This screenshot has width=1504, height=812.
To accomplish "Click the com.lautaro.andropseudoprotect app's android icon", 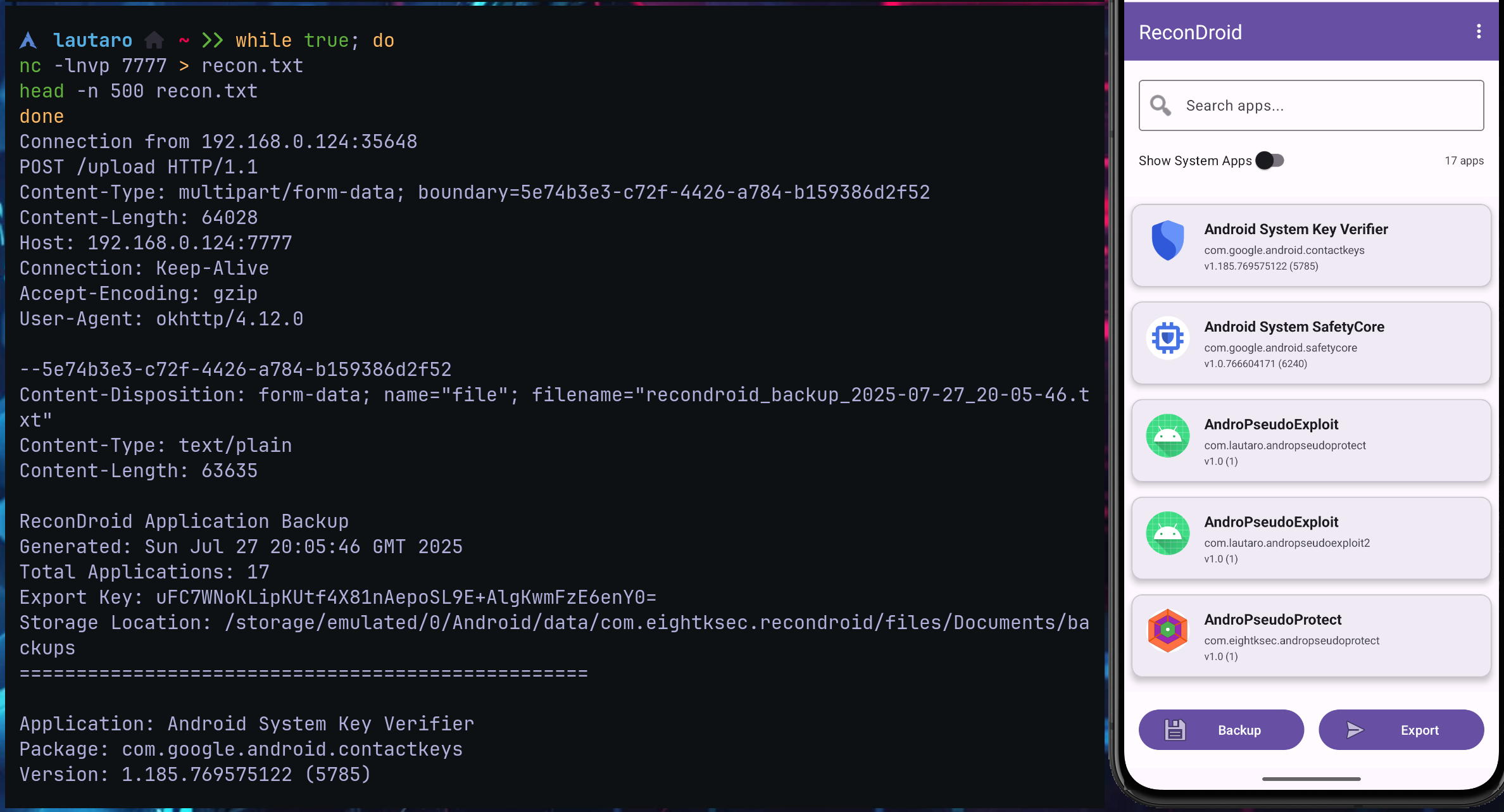I will point(1168,435).
